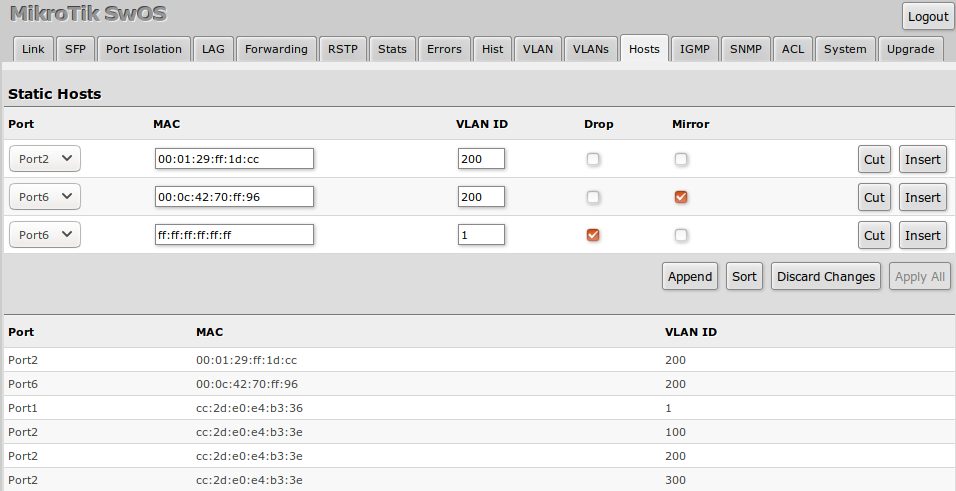Screen dimensions: 956x491
Task: Open the RSTP tab
Action: point(343,49)
